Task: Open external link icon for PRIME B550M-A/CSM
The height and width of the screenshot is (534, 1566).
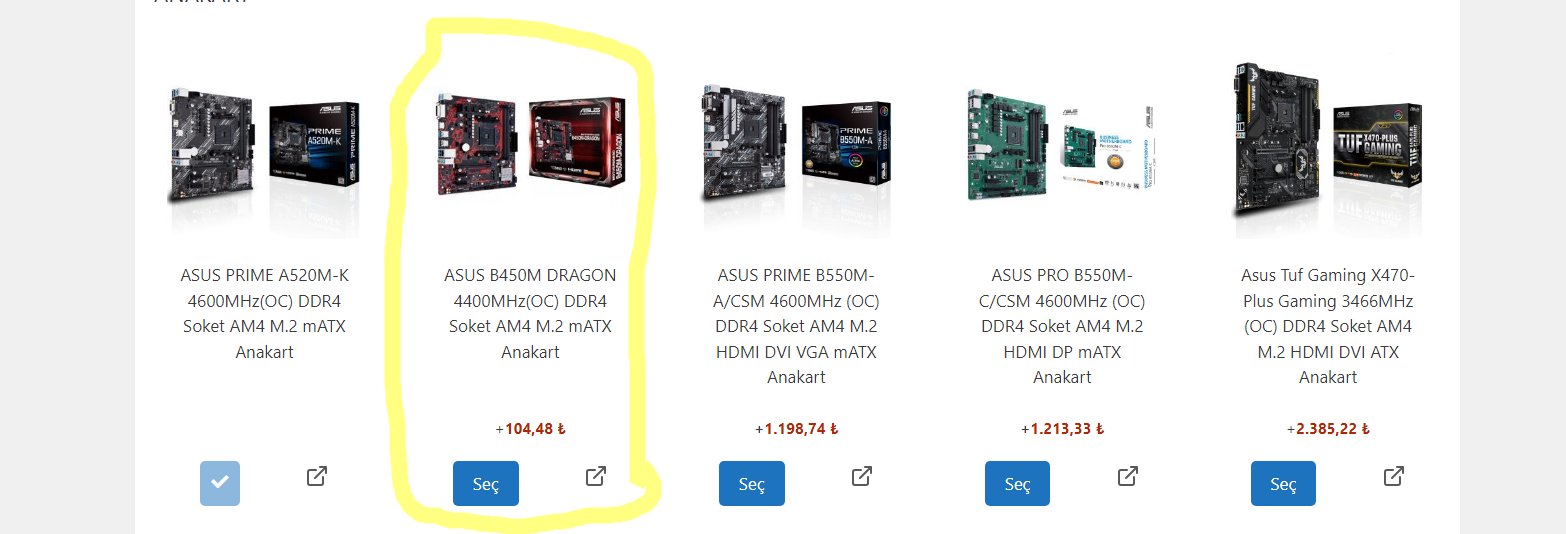Action: click(861, 476)
